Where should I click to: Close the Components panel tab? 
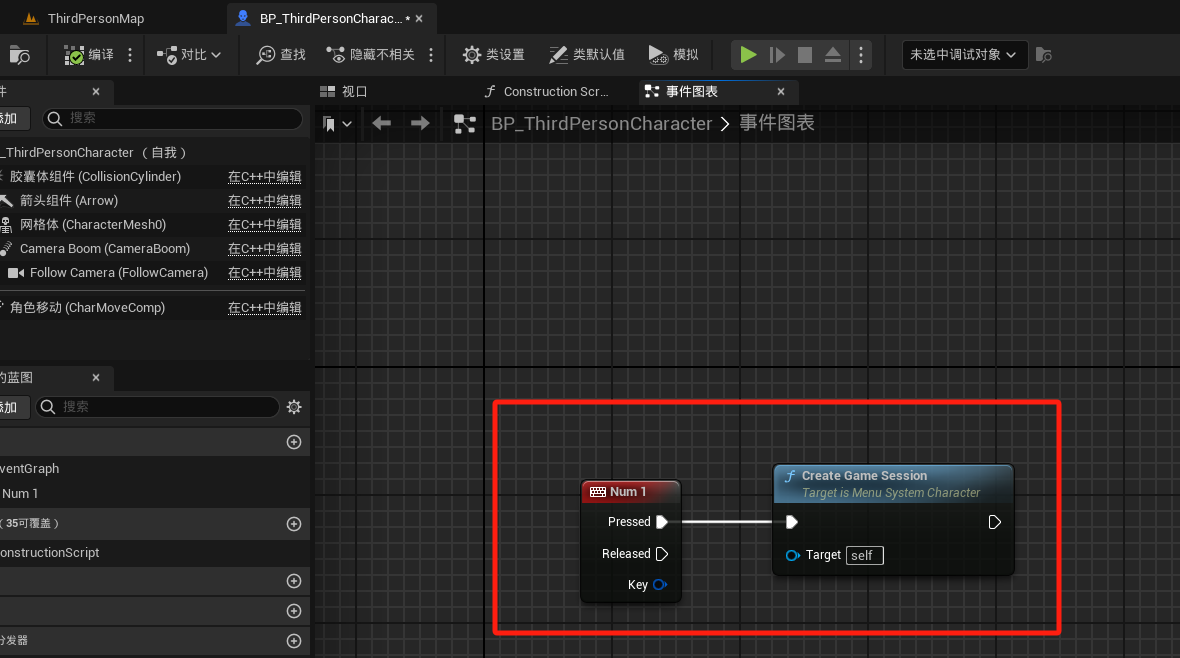[x=96, y=92]
